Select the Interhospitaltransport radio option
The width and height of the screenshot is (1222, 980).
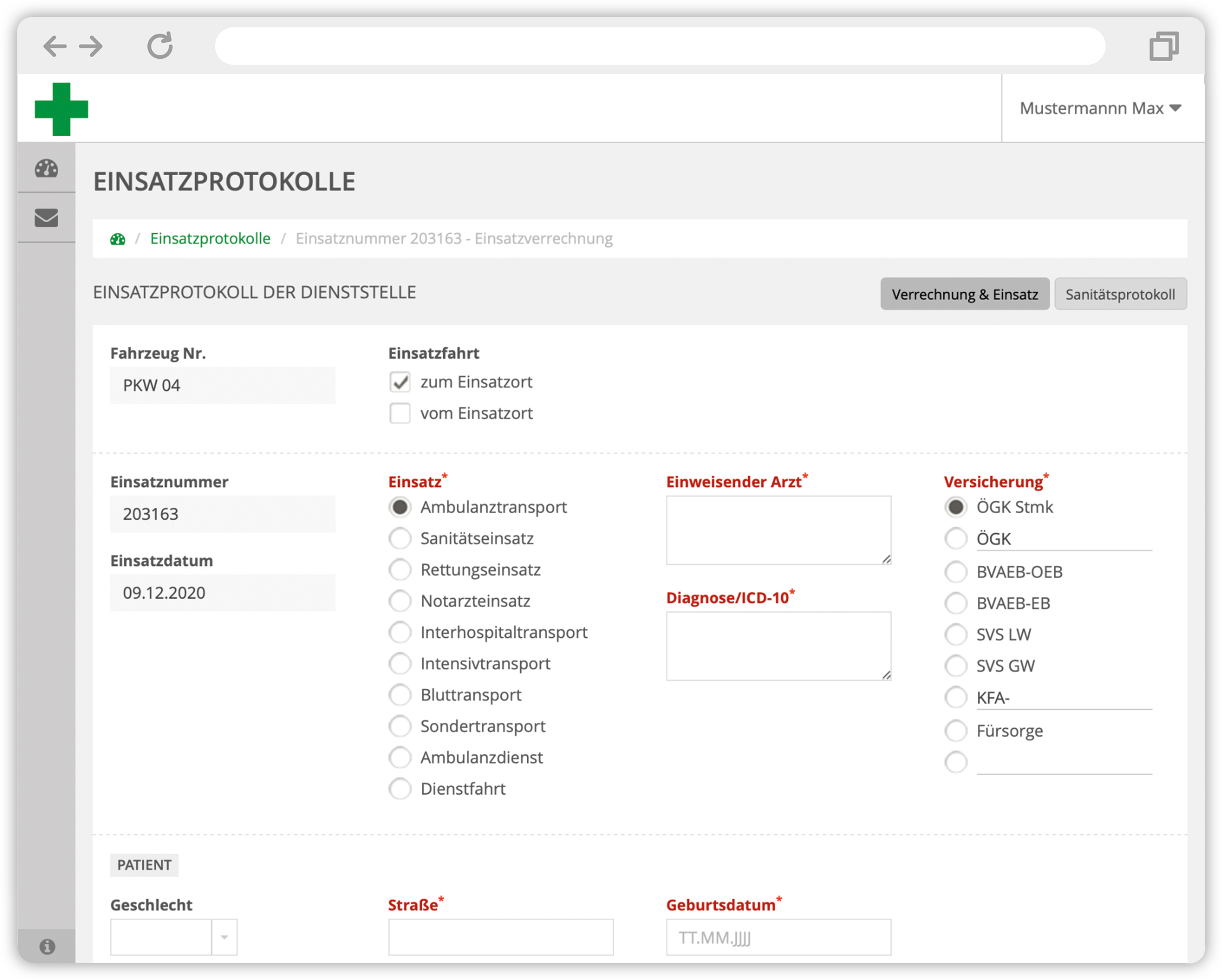tap(400, 633)
